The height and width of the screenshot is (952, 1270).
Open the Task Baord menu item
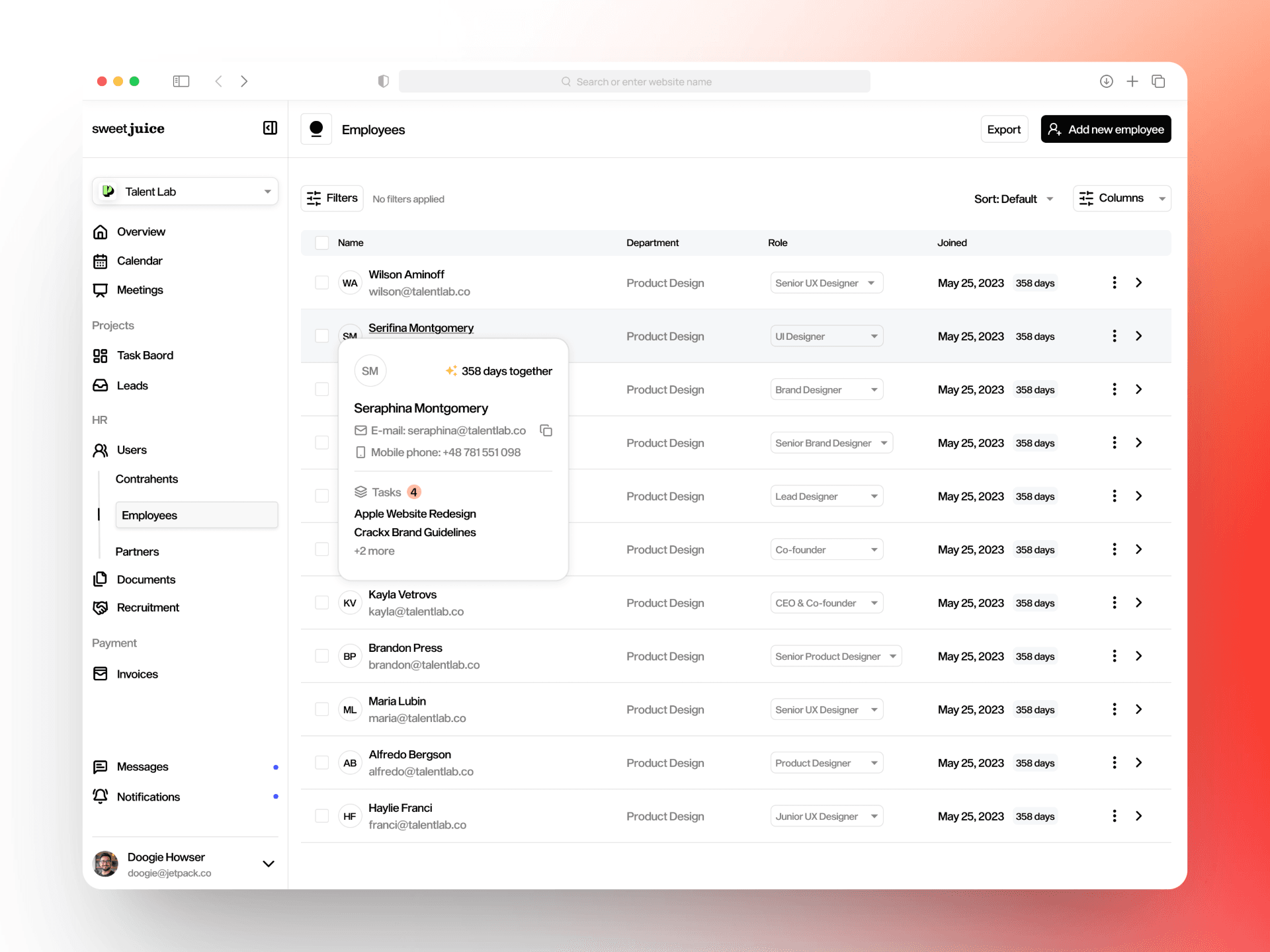pos(145,356)
